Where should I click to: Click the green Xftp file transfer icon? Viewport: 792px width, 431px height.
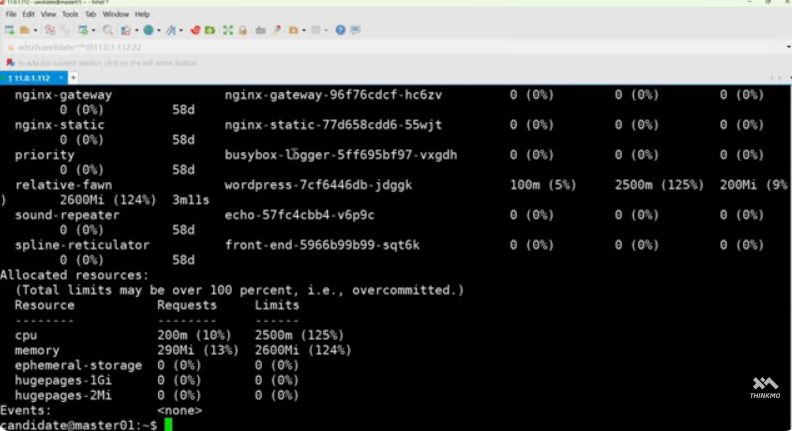[x=209, y=31]
